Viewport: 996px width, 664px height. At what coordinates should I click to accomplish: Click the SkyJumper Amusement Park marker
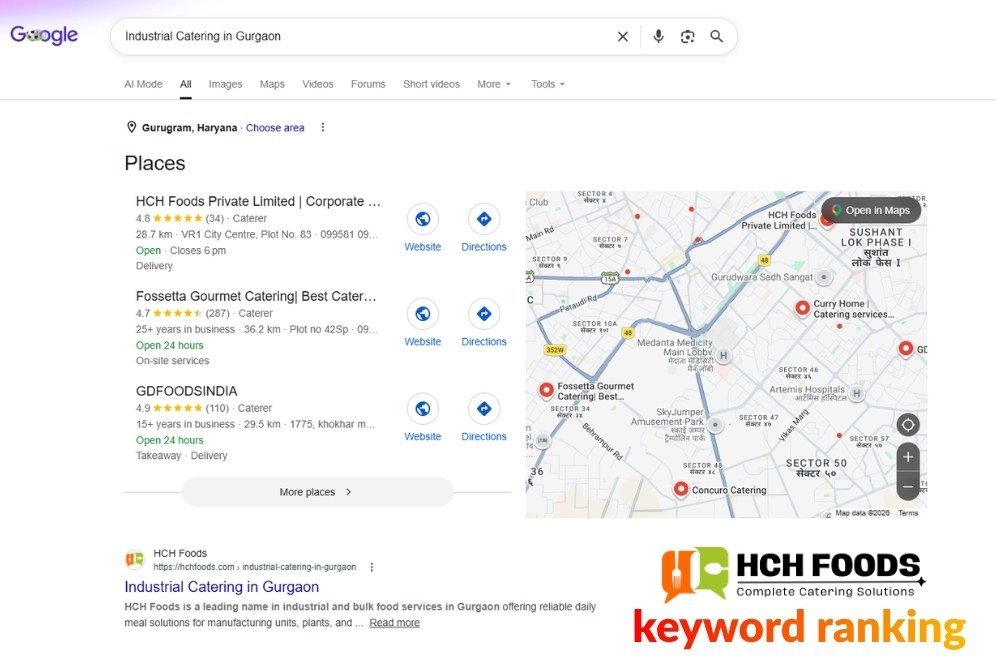pos(715,424)
